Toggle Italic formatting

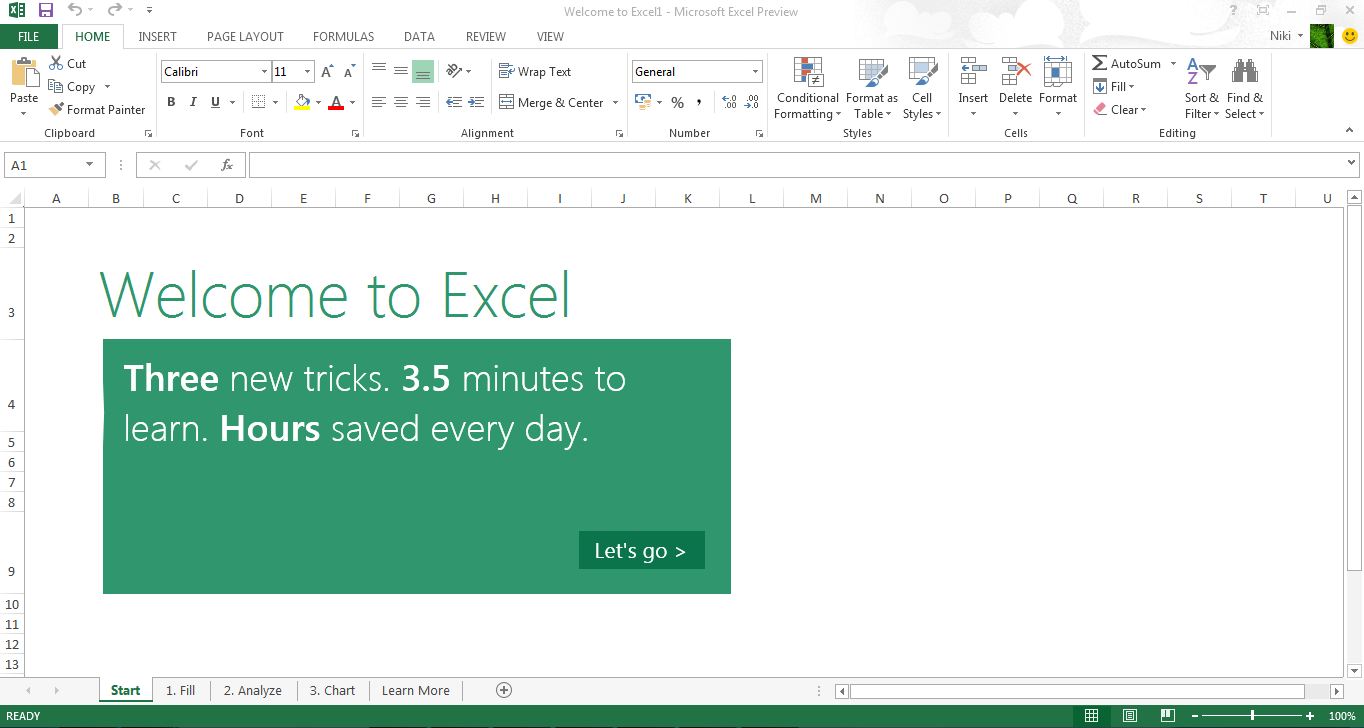pyautogui.click(x=194, y=102)
